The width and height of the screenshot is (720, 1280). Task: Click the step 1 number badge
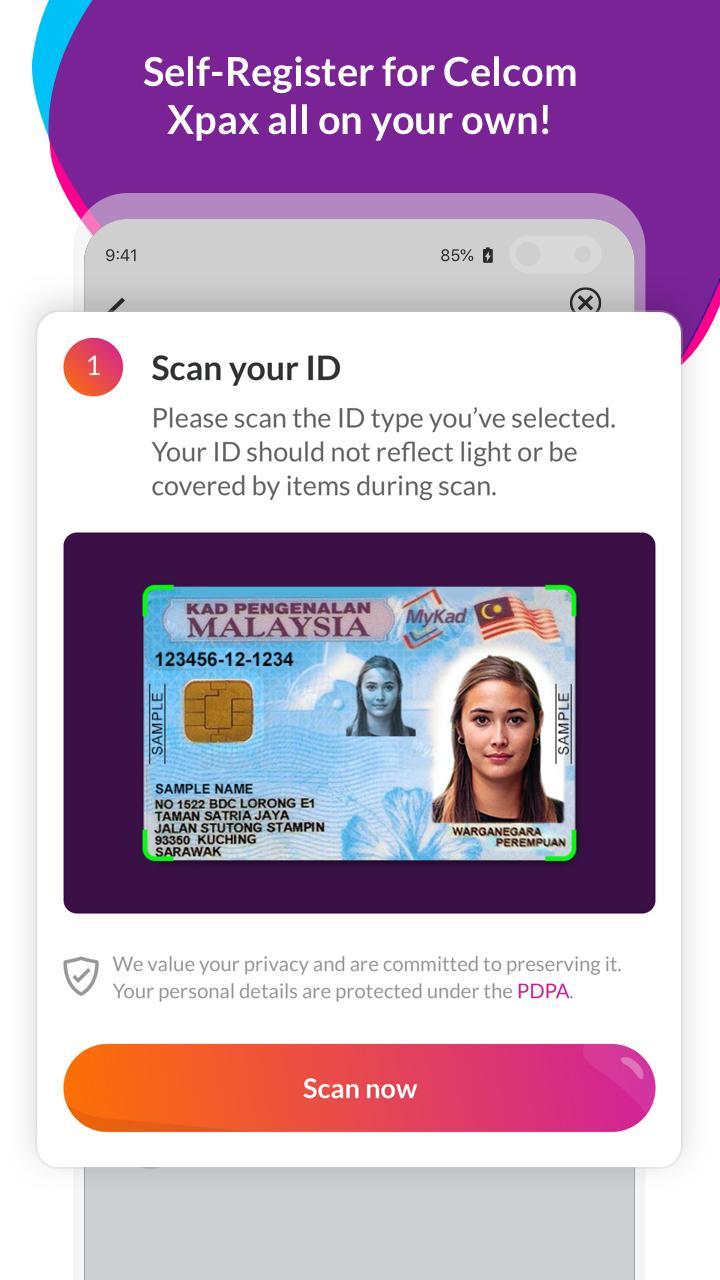click(x=93, y=367)
